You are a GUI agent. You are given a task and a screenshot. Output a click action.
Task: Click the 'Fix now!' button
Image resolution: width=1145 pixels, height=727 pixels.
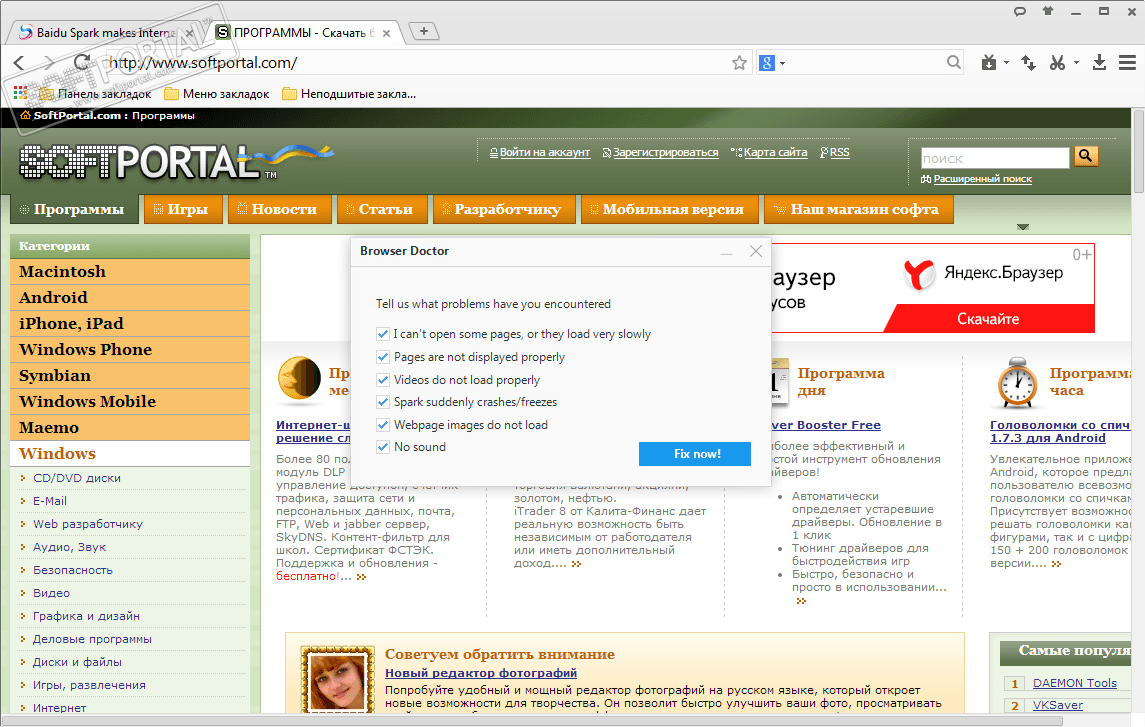(694, 454)
